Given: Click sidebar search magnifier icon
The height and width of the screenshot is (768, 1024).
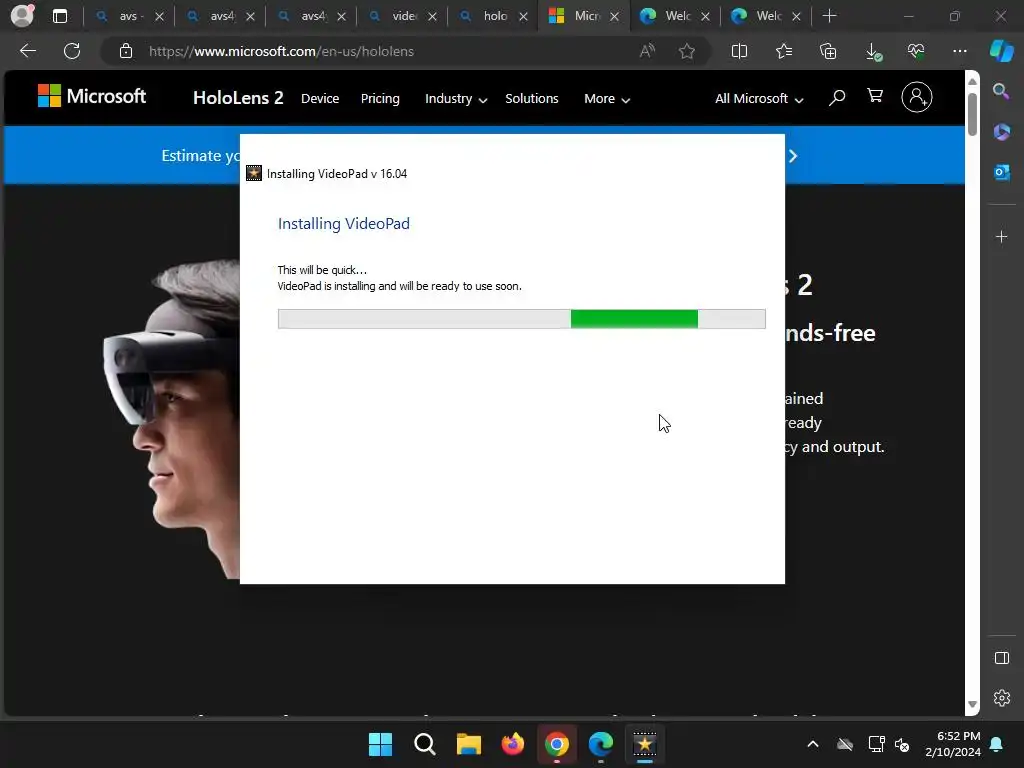Looking at the screenshot, I should pyautogui.click(x=1001, y=91).
